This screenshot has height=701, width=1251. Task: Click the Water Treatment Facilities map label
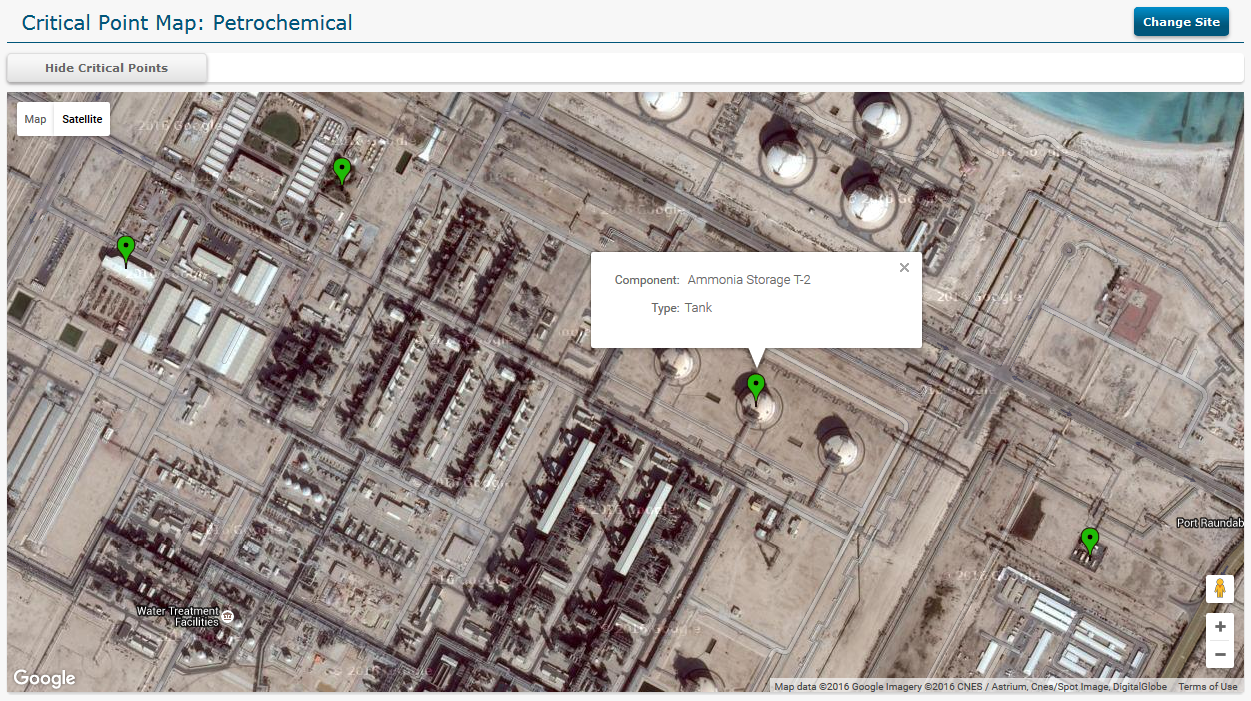coord(177,616)
